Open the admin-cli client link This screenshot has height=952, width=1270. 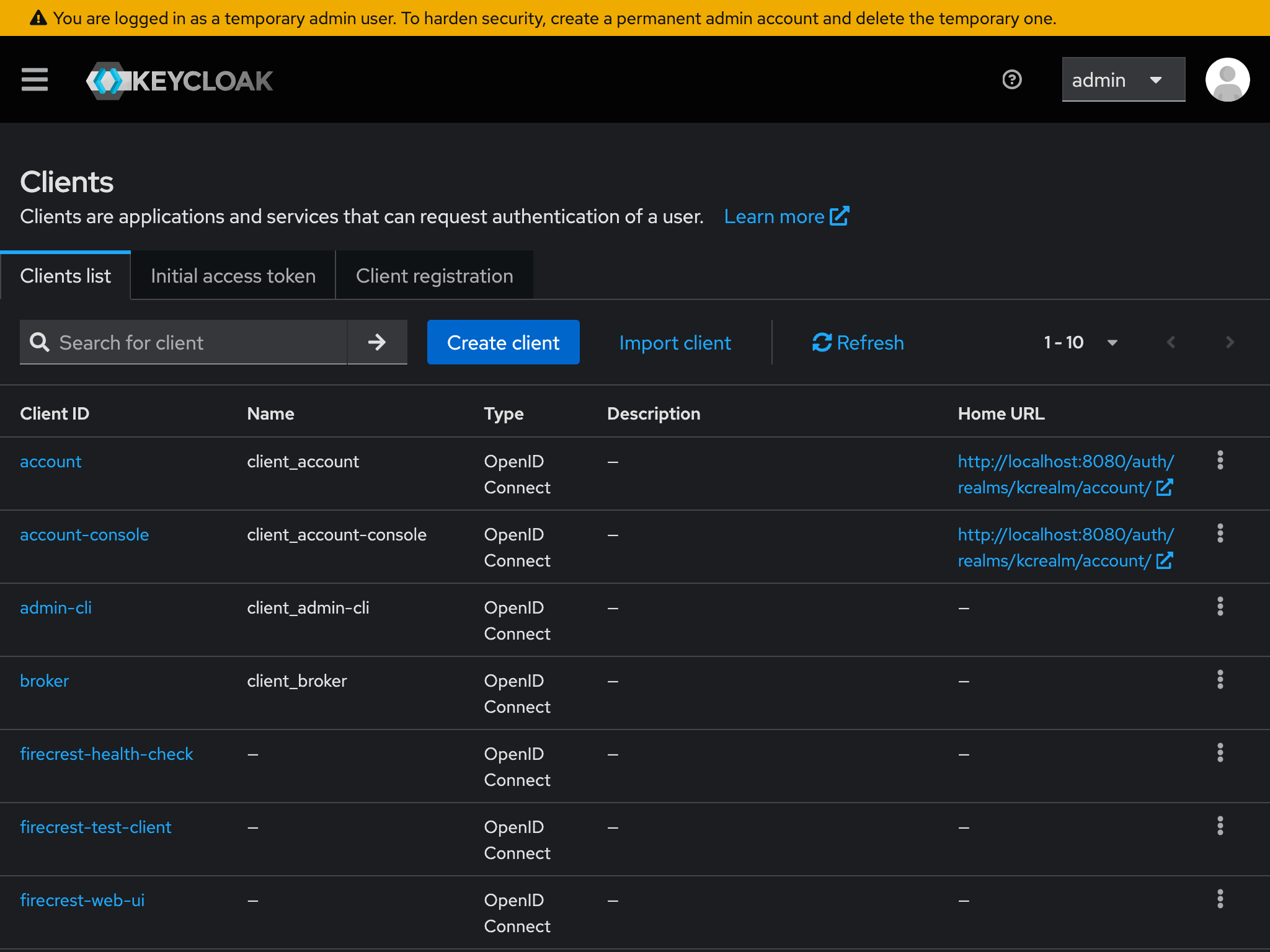tap(56, 608)
